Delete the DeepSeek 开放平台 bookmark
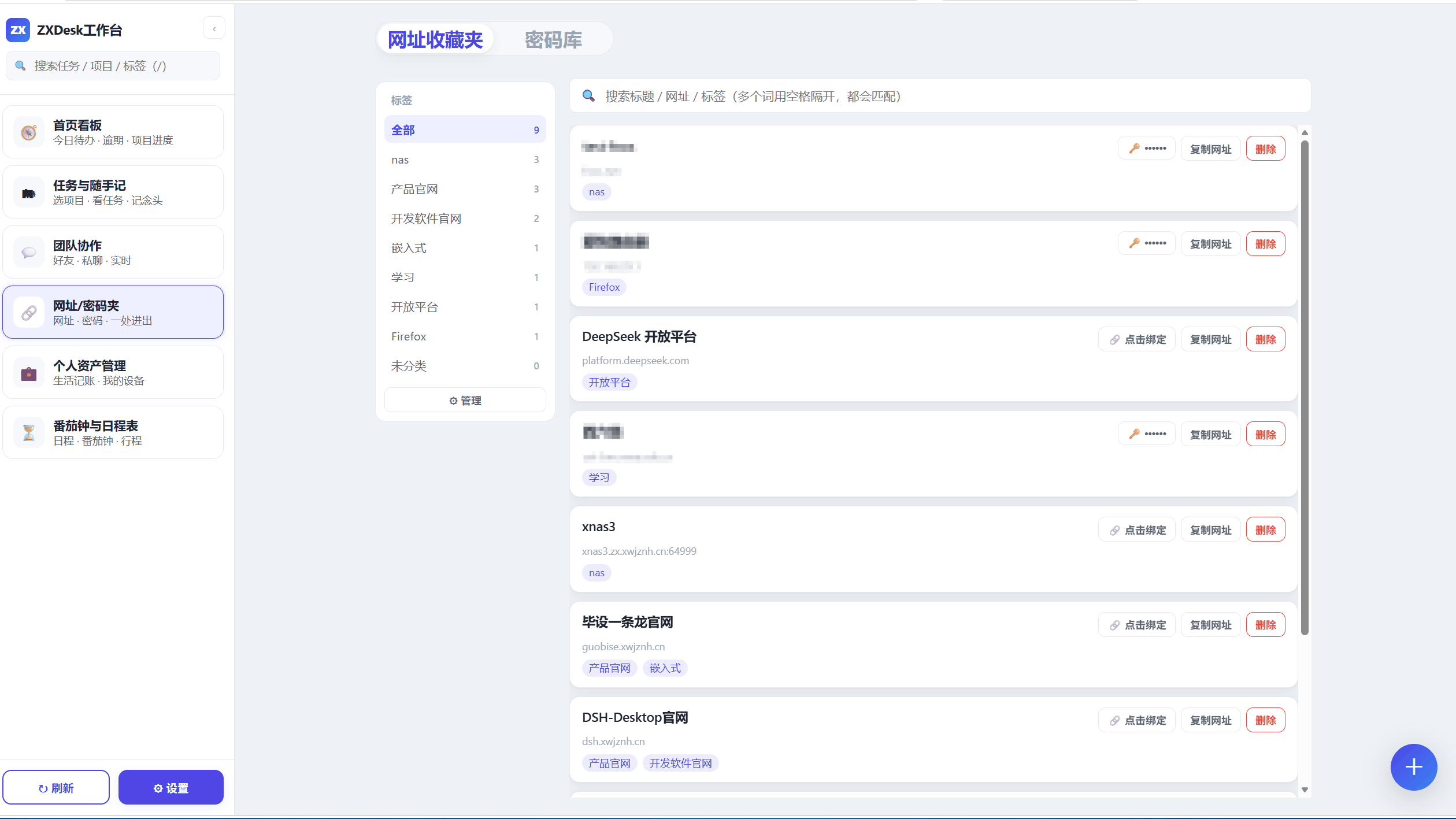This screenshot has height=819, width=1456. tap(1265, 339)
